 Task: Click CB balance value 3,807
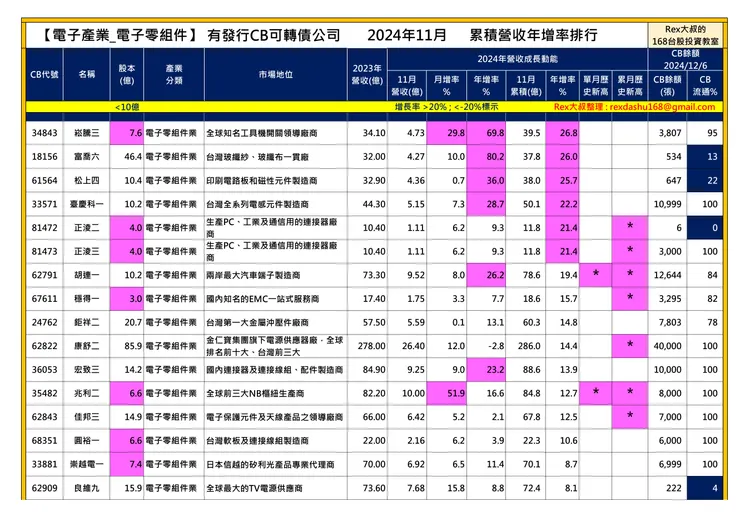(x=670, y=133)
